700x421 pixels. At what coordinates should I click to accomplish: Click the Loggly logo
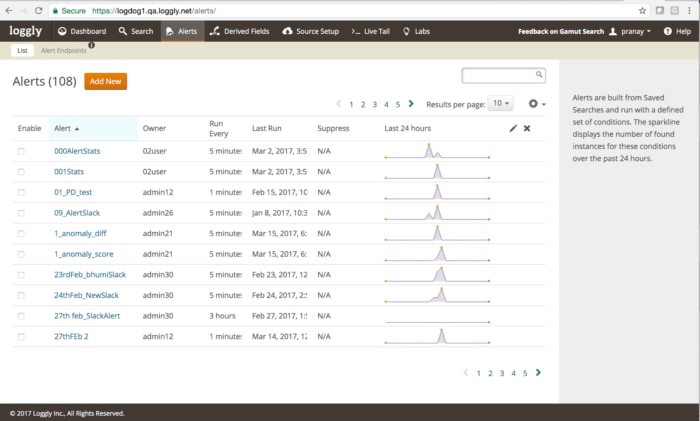pyautogui.click(x=25, y=31)
